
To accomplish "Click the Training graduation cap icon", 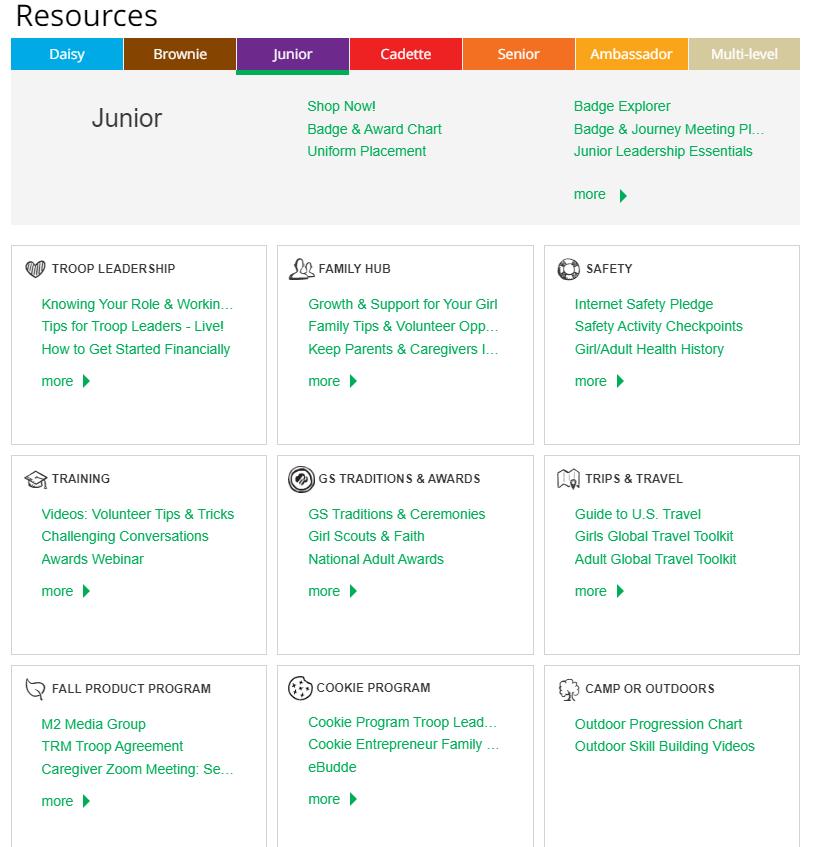I will click(x=35, y=479).
